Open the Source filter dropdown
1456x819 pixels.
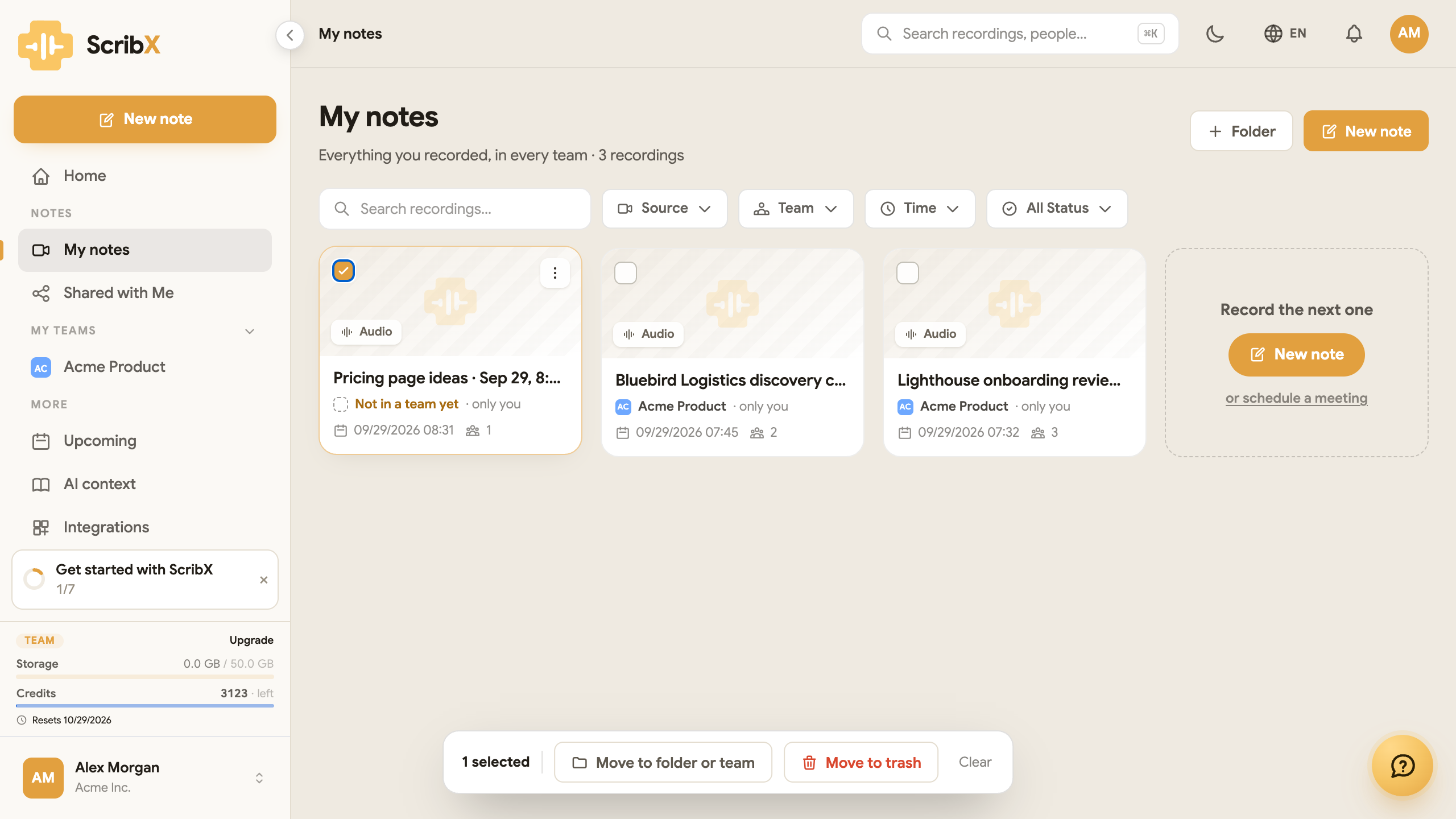tap(665, 209)
